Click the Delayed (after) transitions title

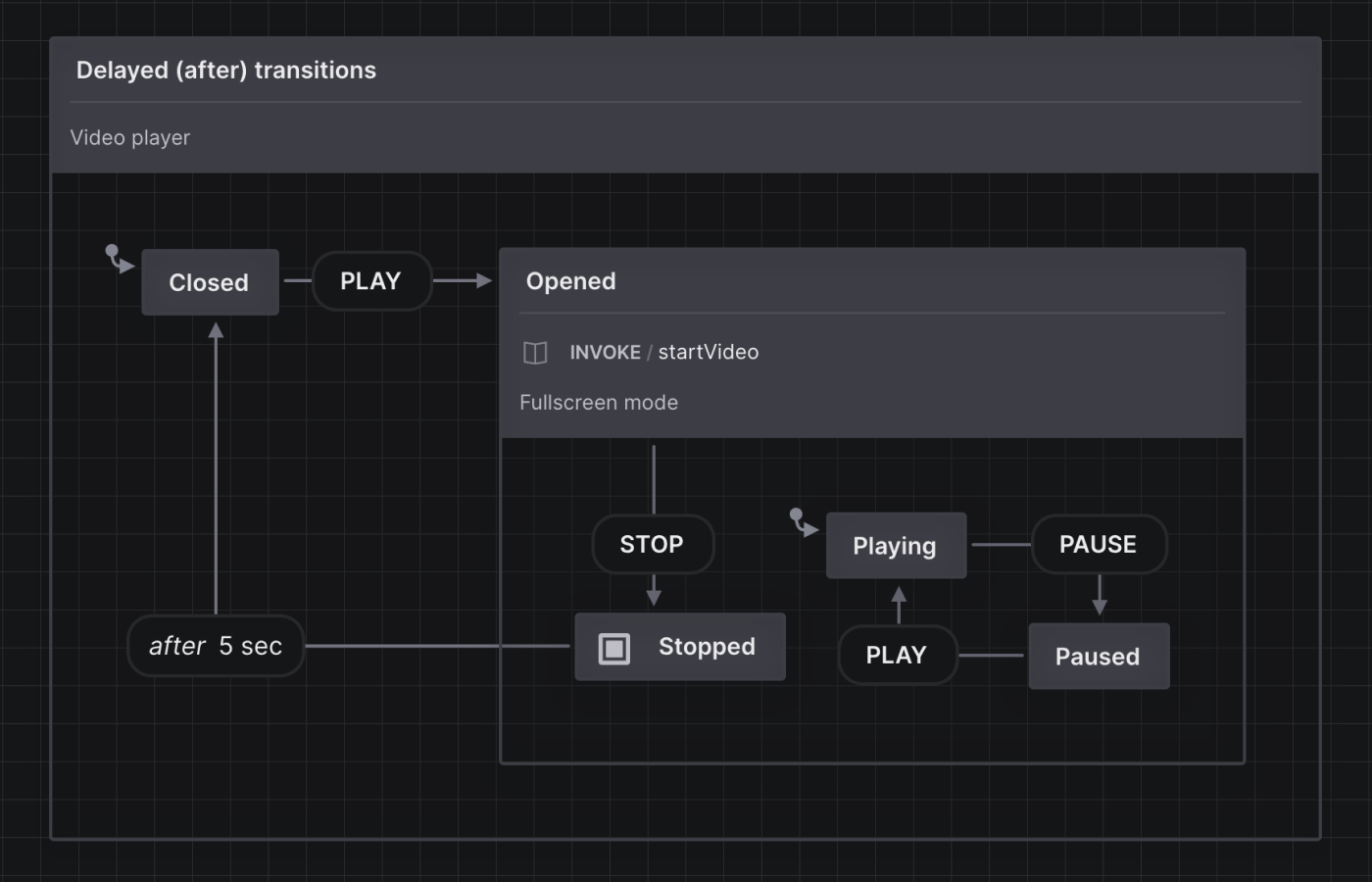[226, 70]
